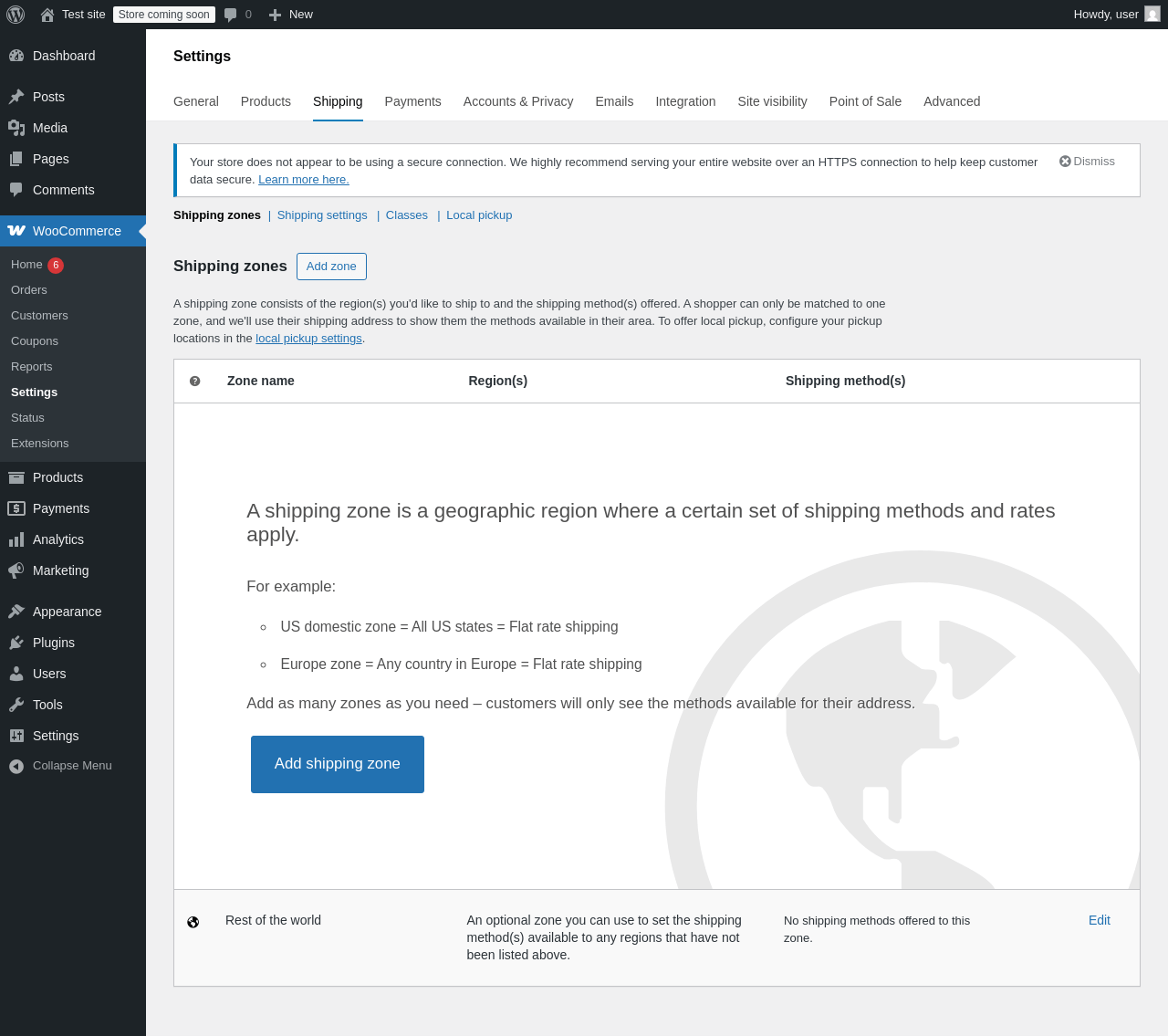Open WooCommerce Status submenu item
Screen dimensions: 1168x1036
27,418
